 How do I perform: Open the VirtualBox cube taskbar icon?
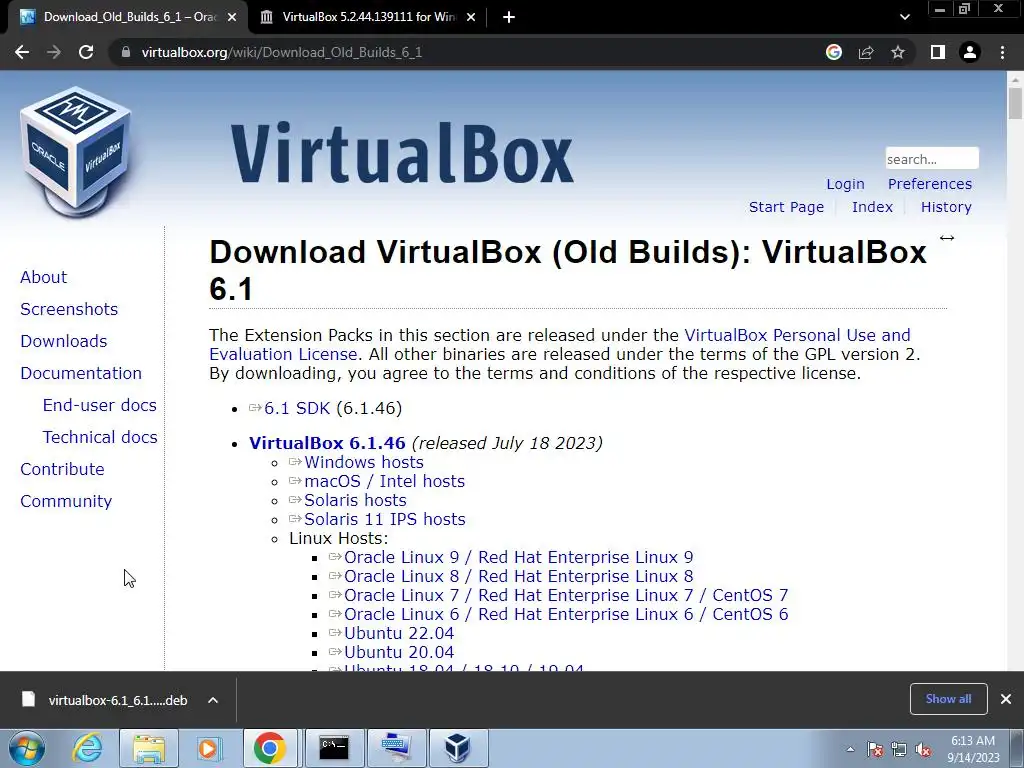coord(457,748)
